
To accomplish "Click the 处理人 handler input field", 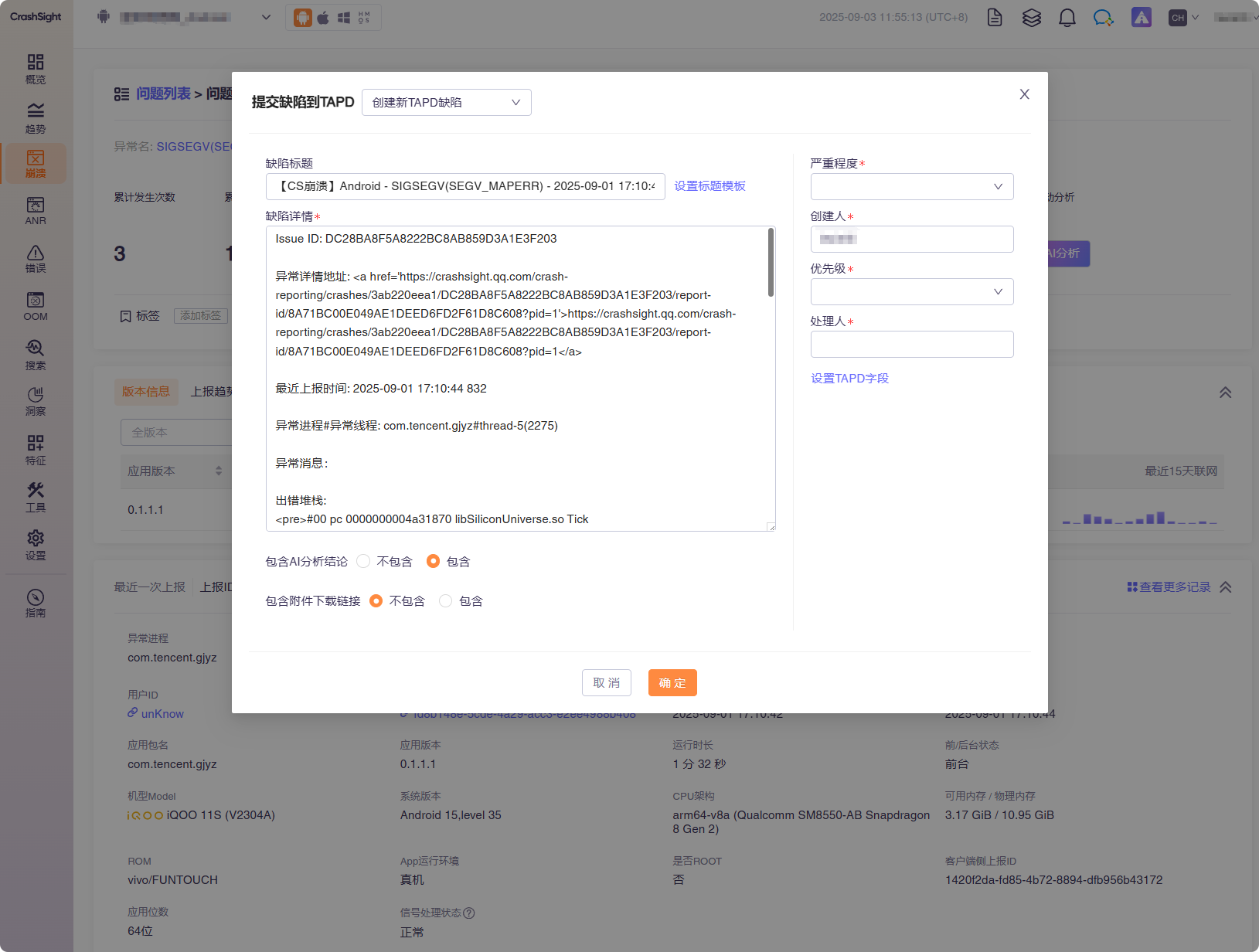I will [911, 345].
